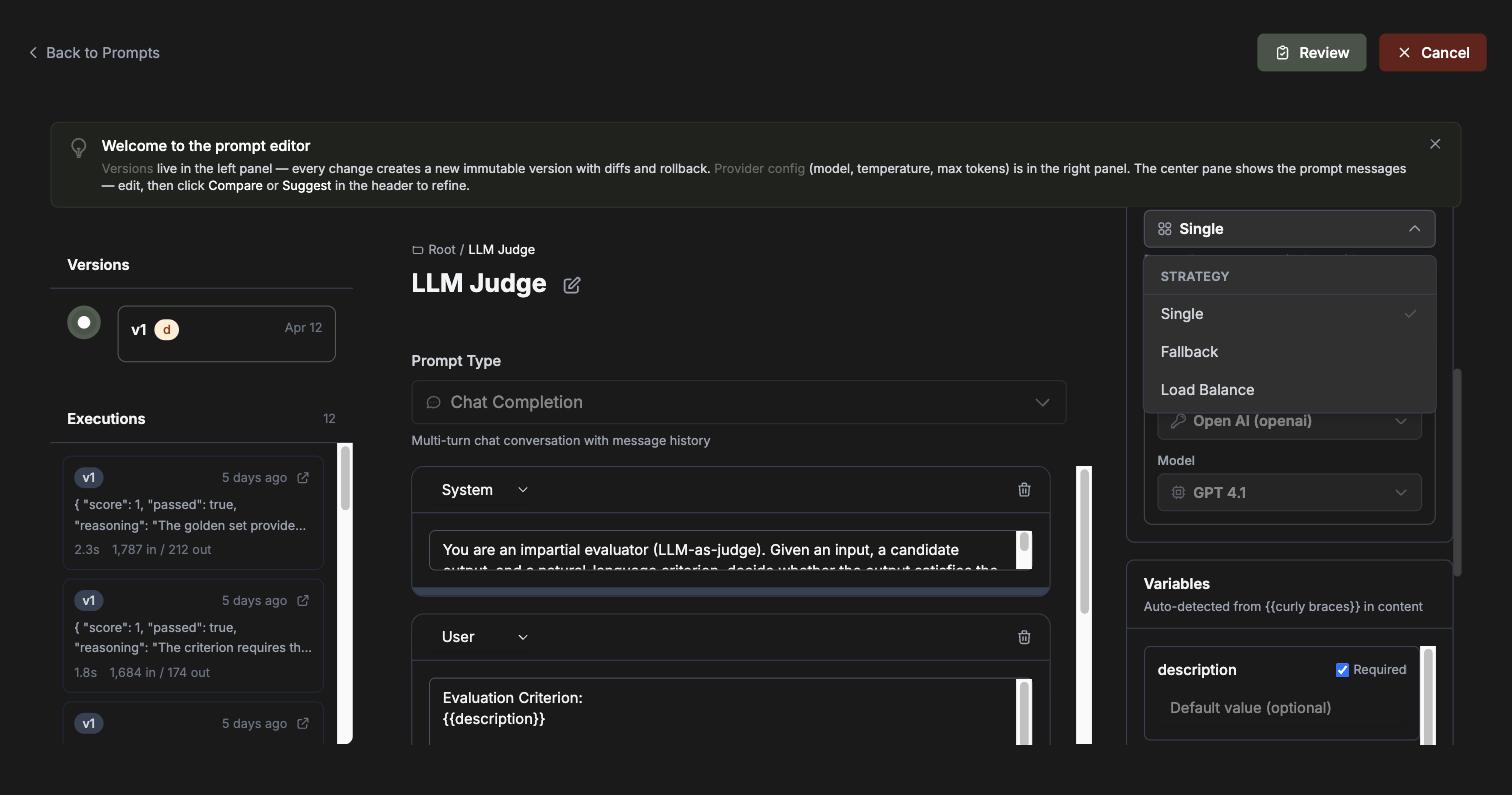The image size is (1512, 795).
Task: Open the 1.8s execution external link icon
Action: (303, 601)
